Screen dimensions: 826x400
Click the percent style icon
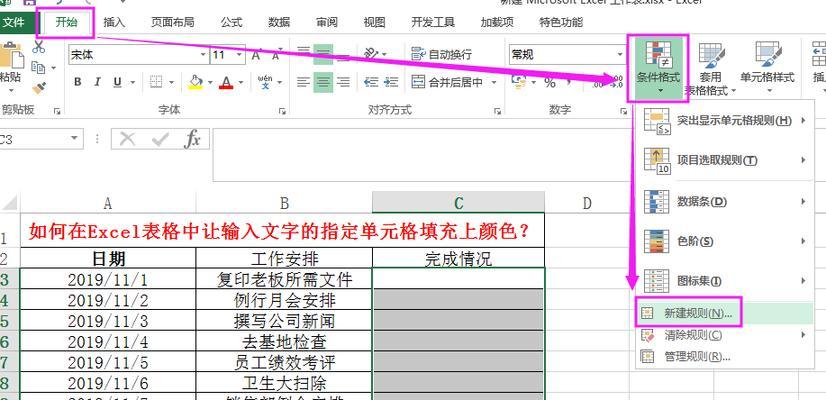[x=550, y=83]
